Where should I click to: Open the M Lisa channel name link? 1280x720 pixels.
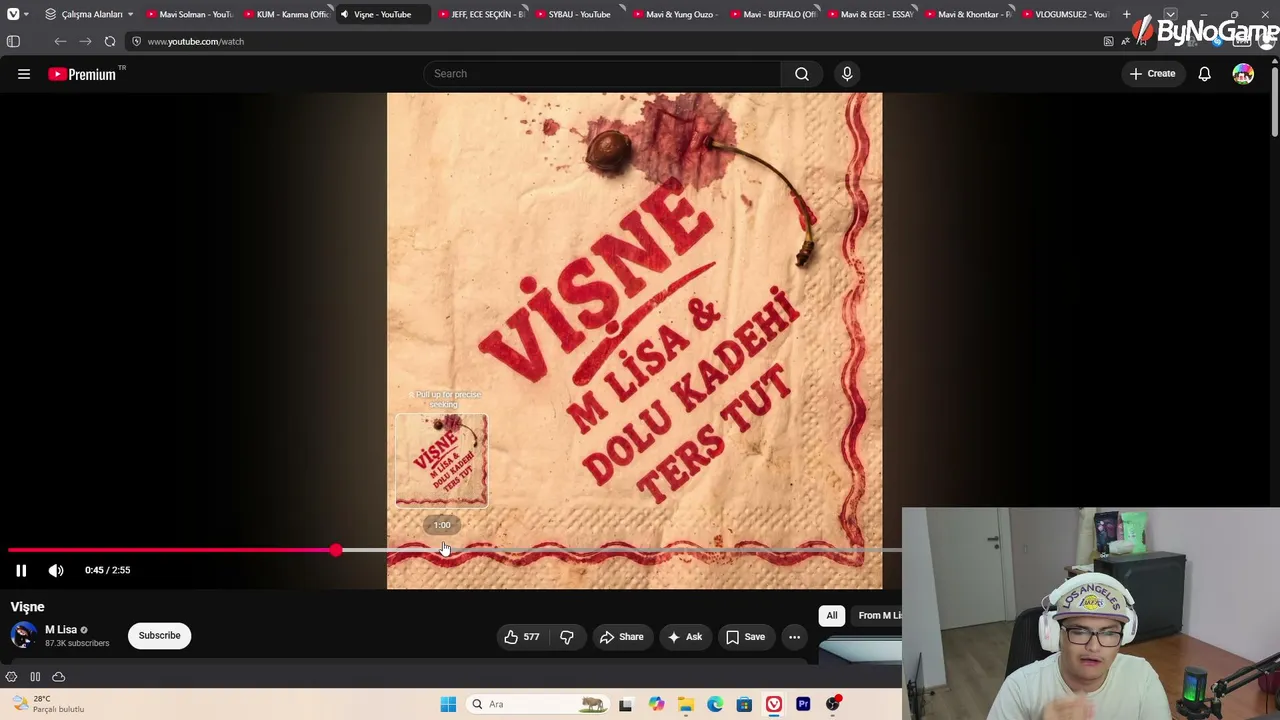(x=61, y=630)
